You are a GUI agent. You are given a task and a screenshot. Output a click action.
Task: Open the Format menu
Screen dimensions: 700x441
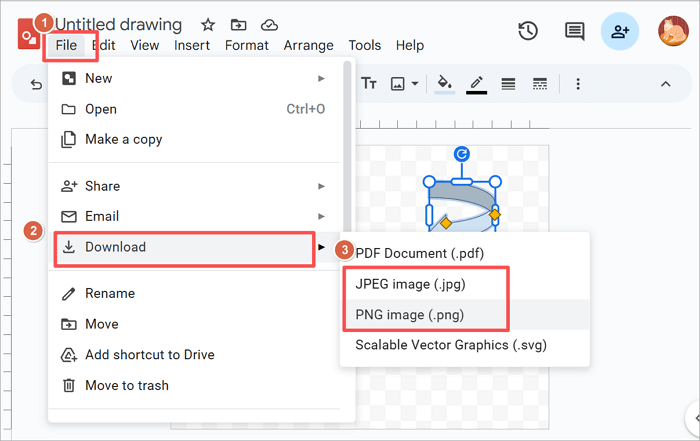(246, 45)
